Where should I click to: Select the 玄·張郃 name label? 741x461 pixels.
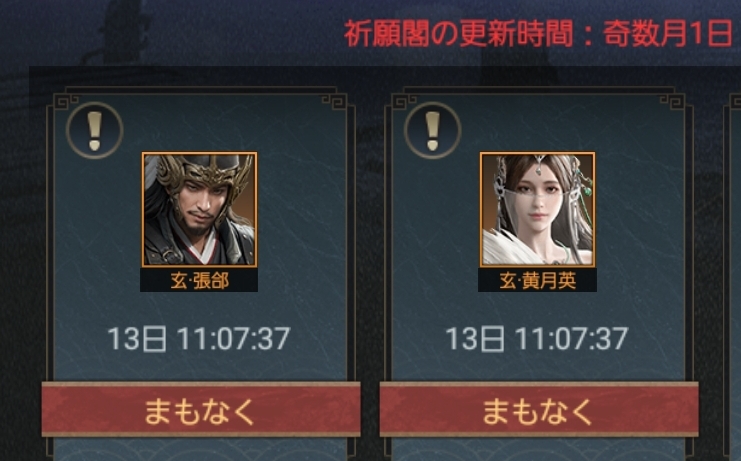(x=199, y=281)
